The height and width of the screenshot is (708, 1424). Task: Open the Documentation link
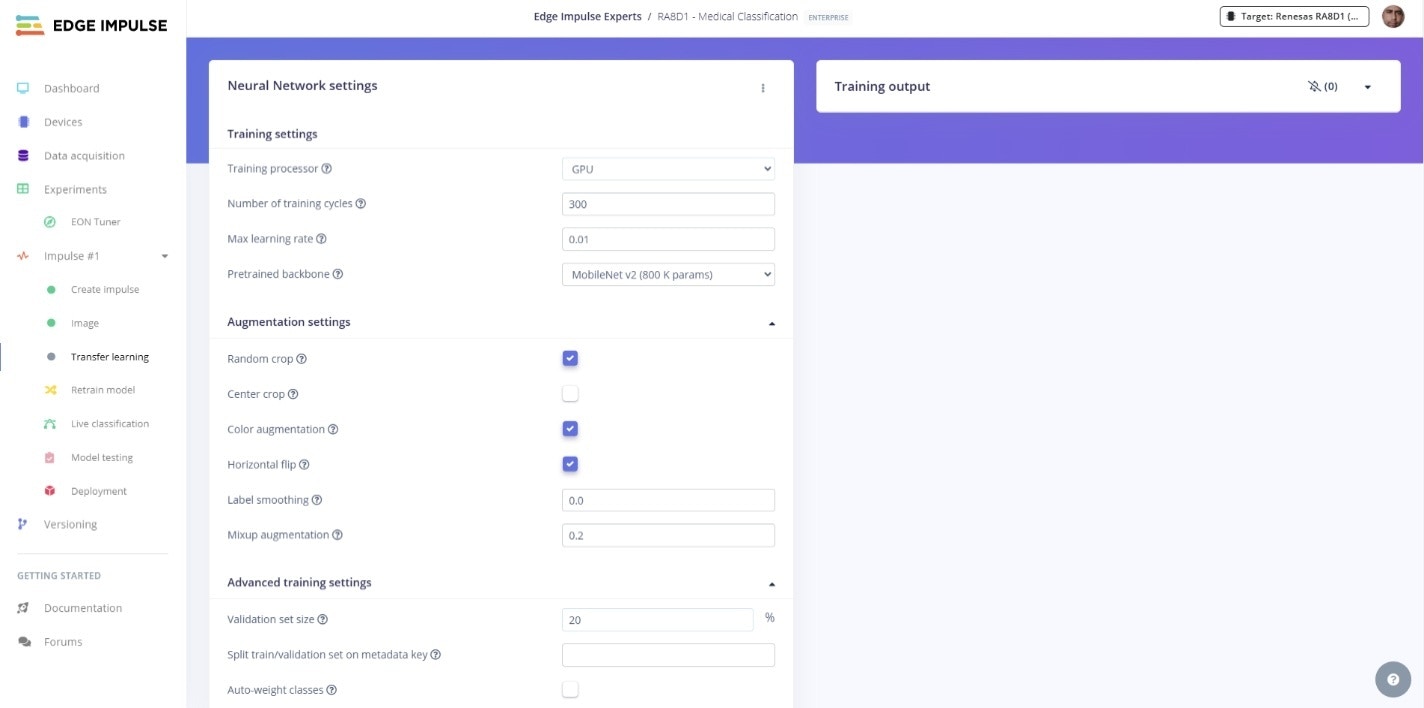[x=83, y=608]
